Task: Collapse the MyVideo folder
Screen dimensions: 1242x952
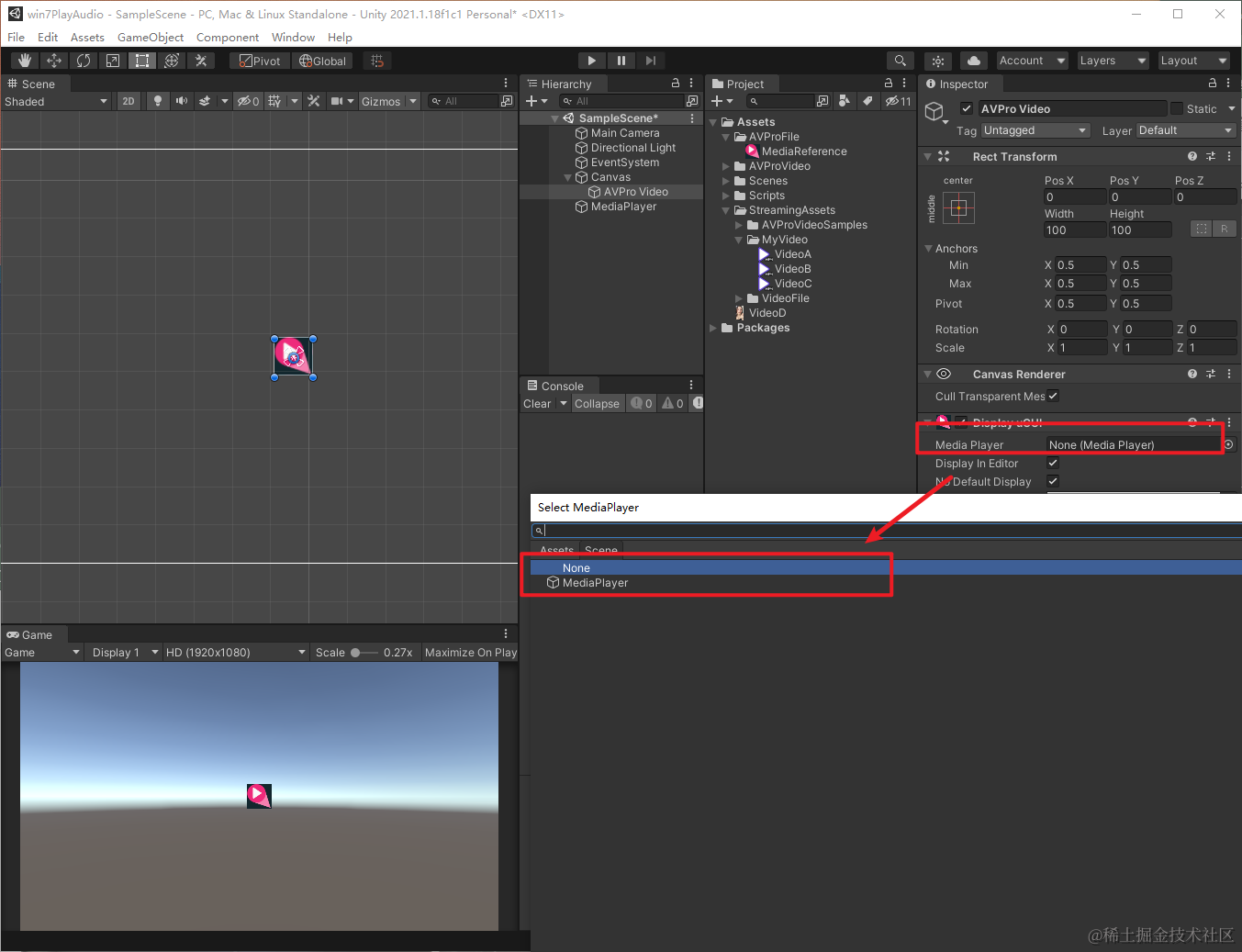Action: 739,240
